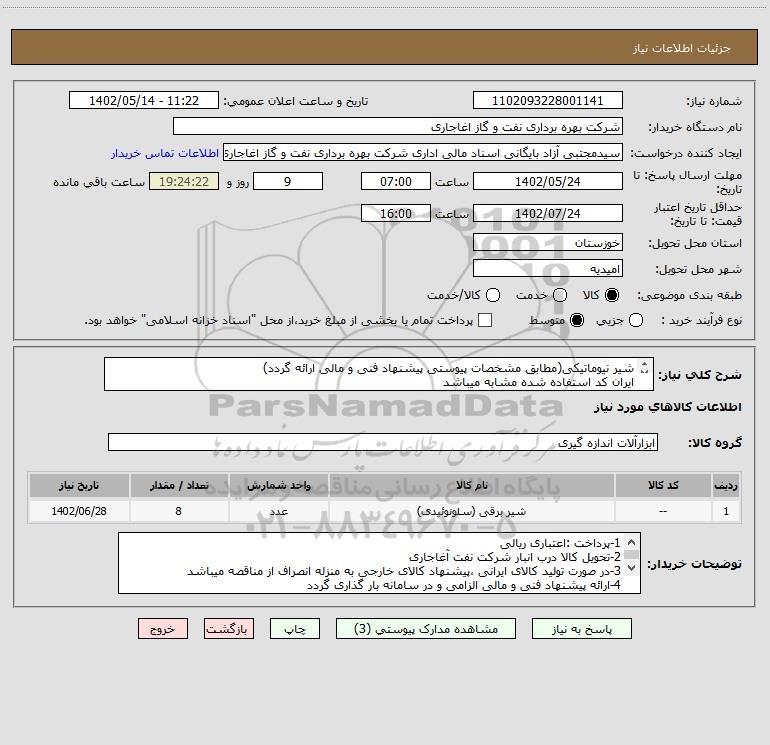The image size is (770, 745).
Task: Select the 'متوسط' purchase type radio
Action: (x=577, y=320)
